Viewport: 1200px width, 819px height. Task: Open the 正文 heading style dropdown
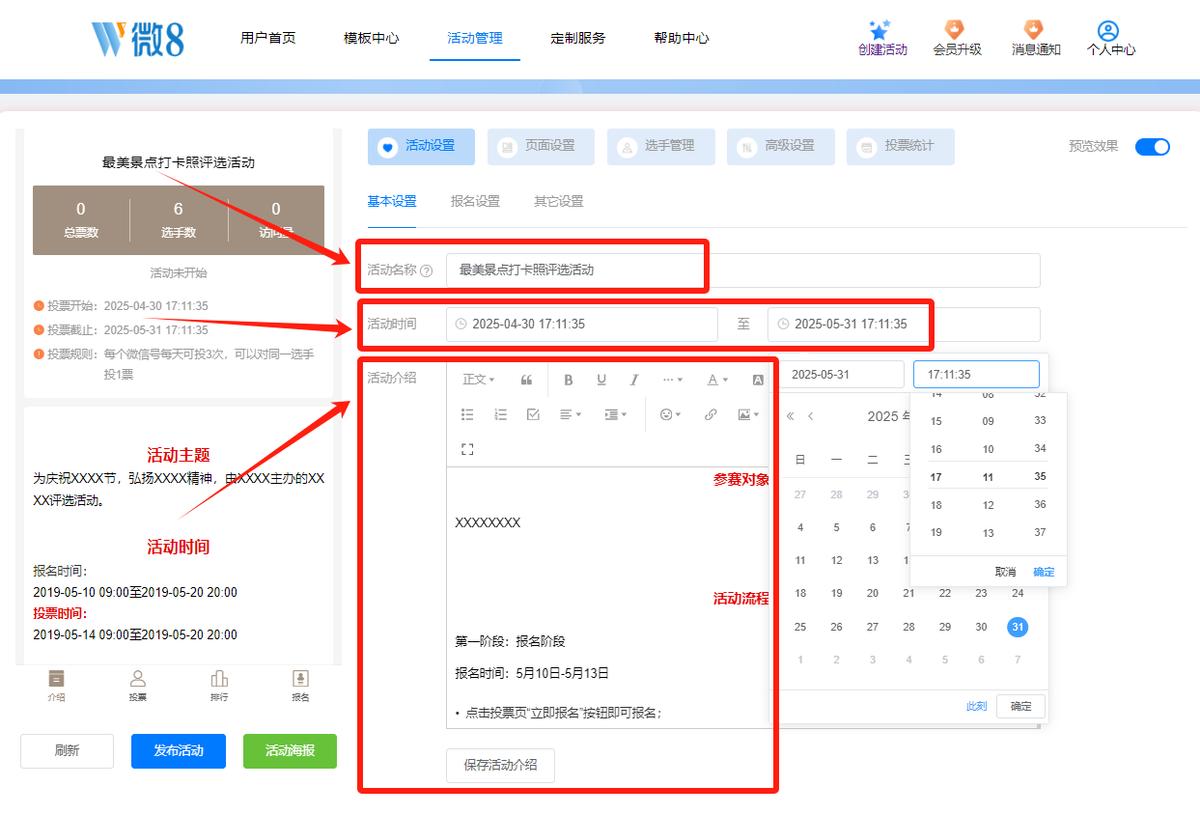478,380
